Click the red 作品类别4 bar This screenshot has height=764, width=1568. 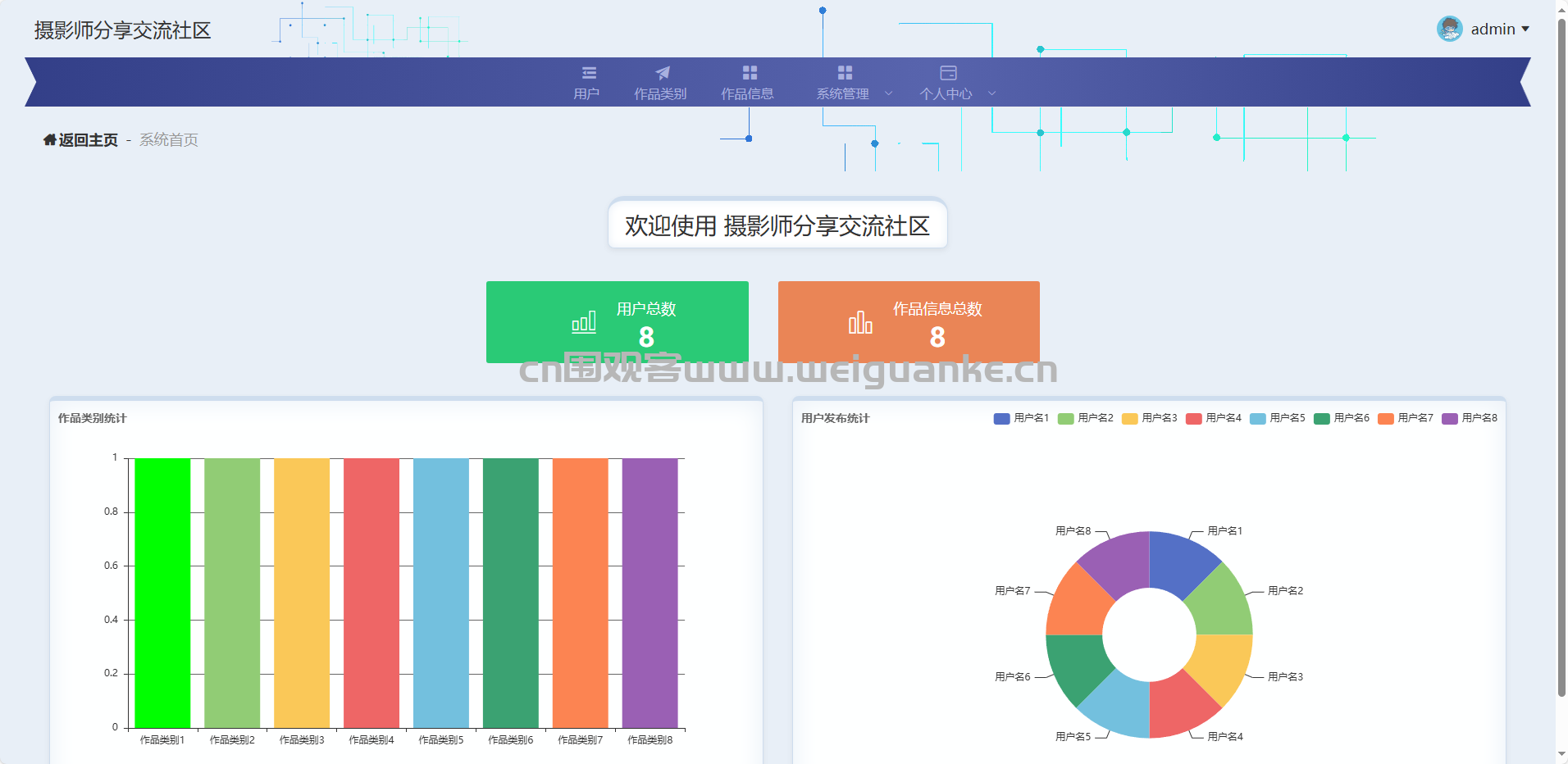(371, 593)
